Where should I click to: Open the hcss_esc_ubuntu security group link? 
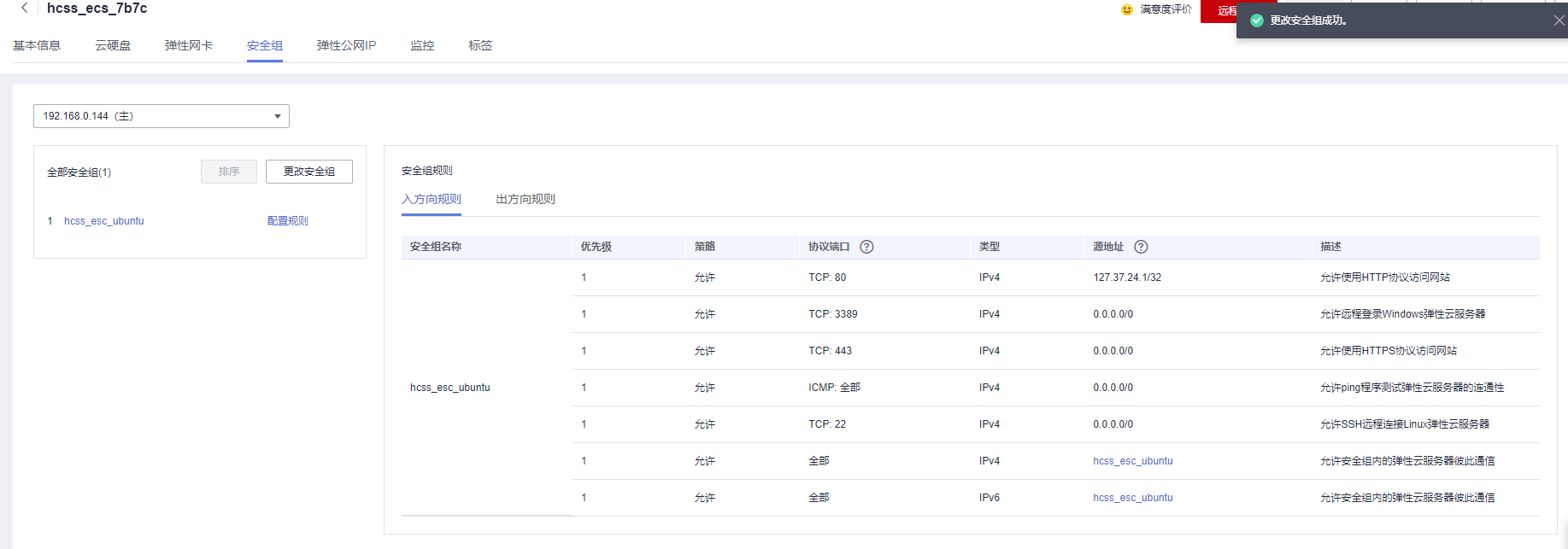pyautogui.click(x=104, y=221)
